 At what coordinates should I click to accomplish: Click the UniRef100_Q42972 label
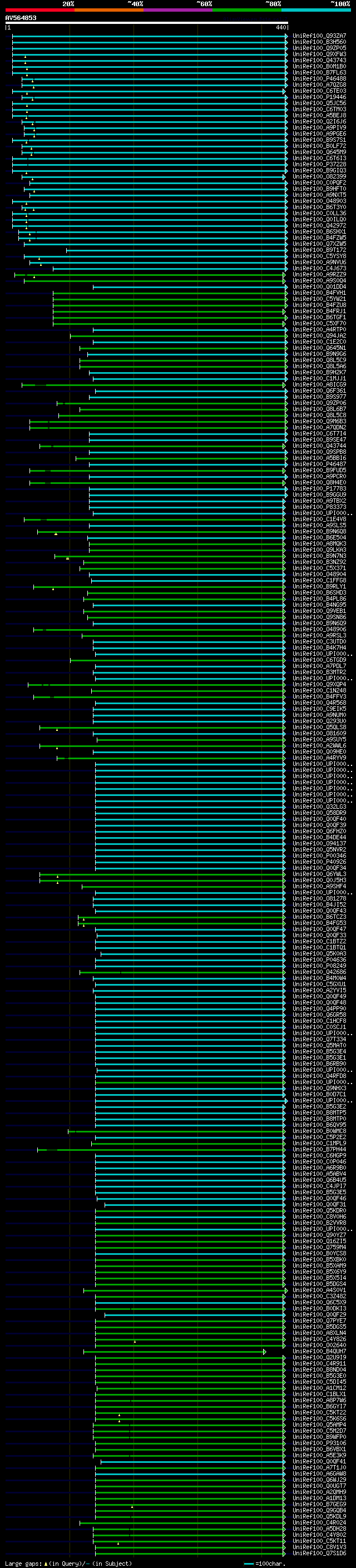pyautogui.click(x=319, y=225)
